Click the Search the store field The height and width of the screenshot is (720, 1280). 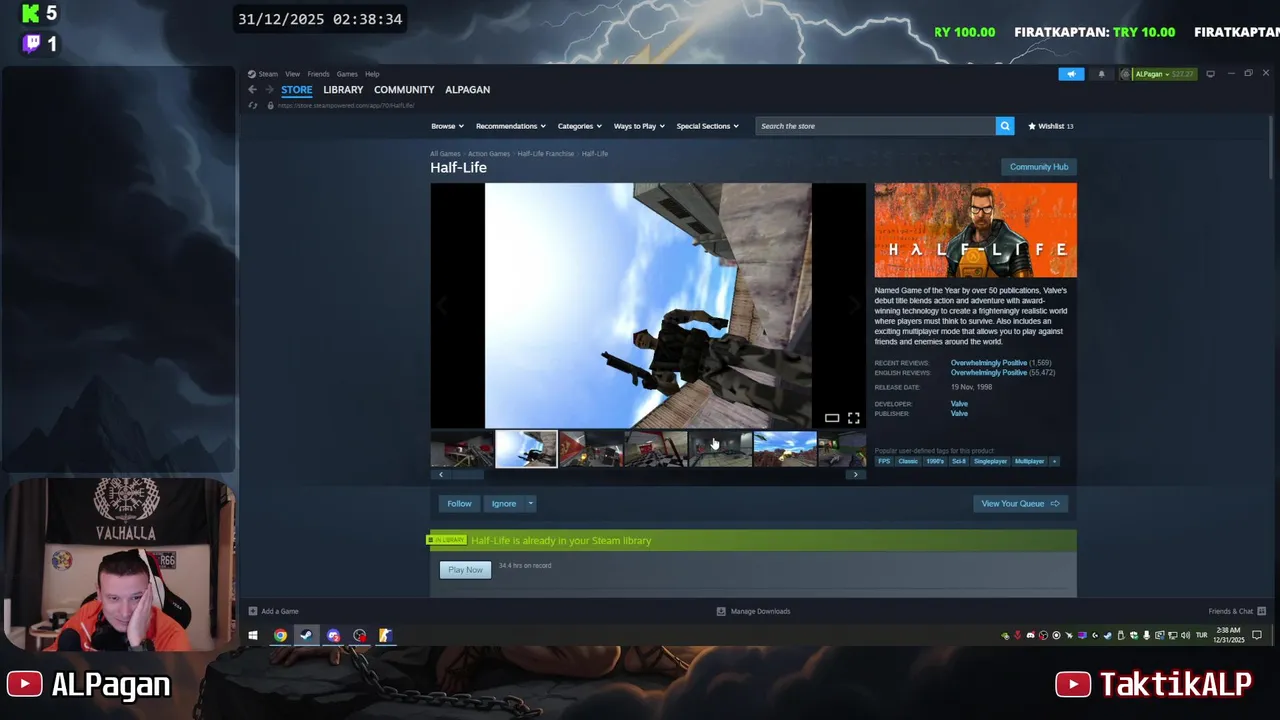pos(875,126)
